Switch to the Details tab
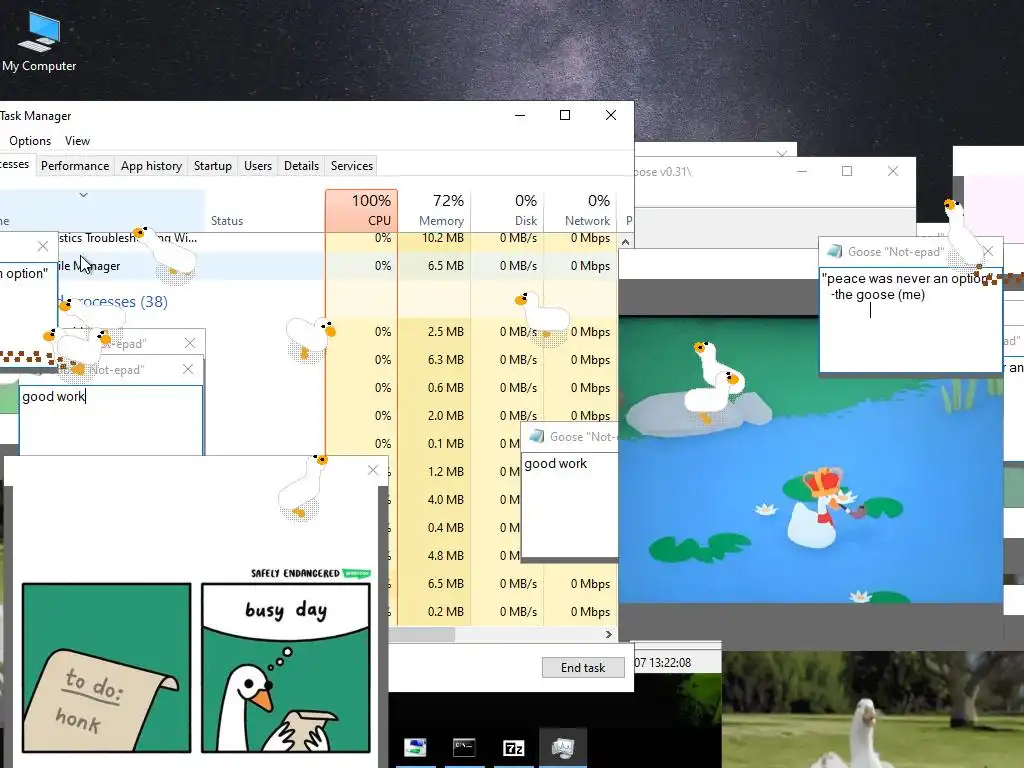1024x768 pixels. 301,166
